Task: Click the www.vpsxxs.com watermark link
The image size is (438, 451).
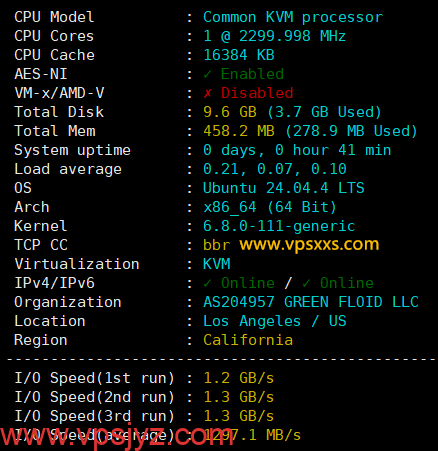Action: [309, 245]
